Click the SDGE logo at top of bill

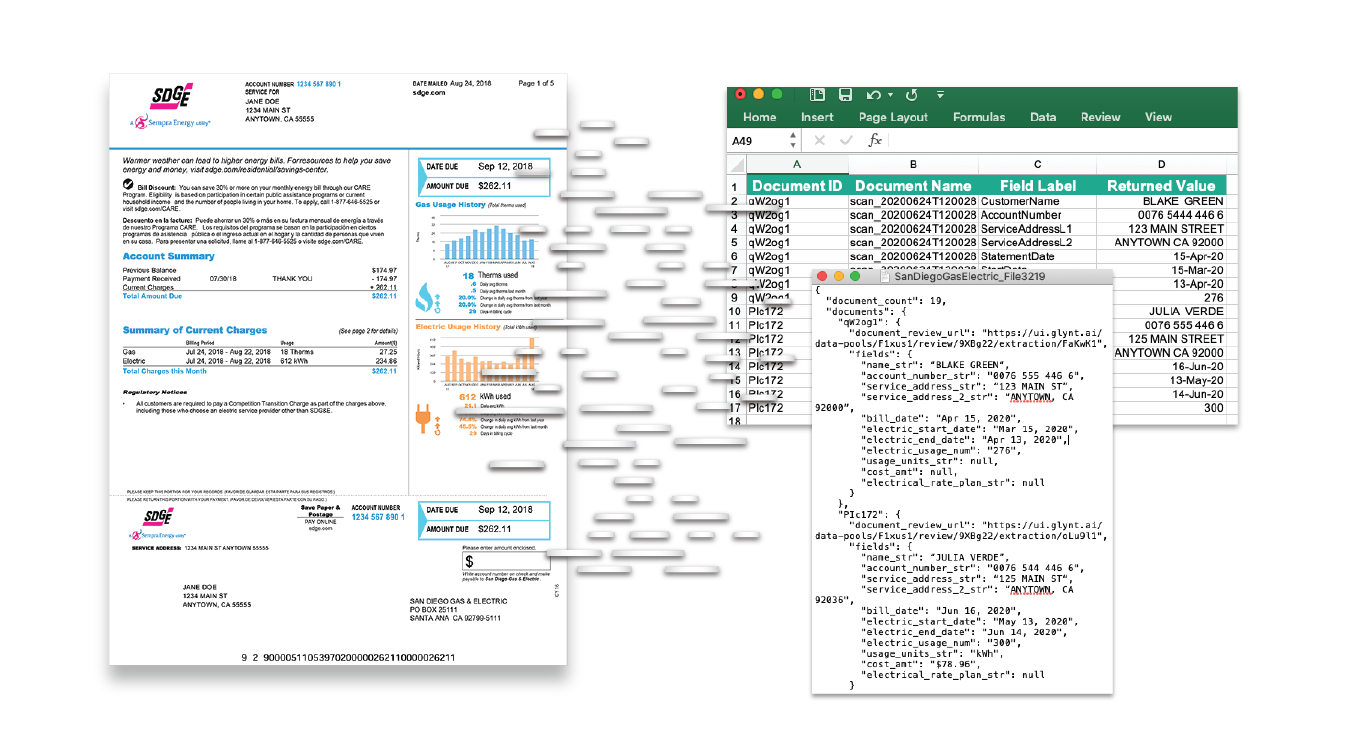[170, 96]
